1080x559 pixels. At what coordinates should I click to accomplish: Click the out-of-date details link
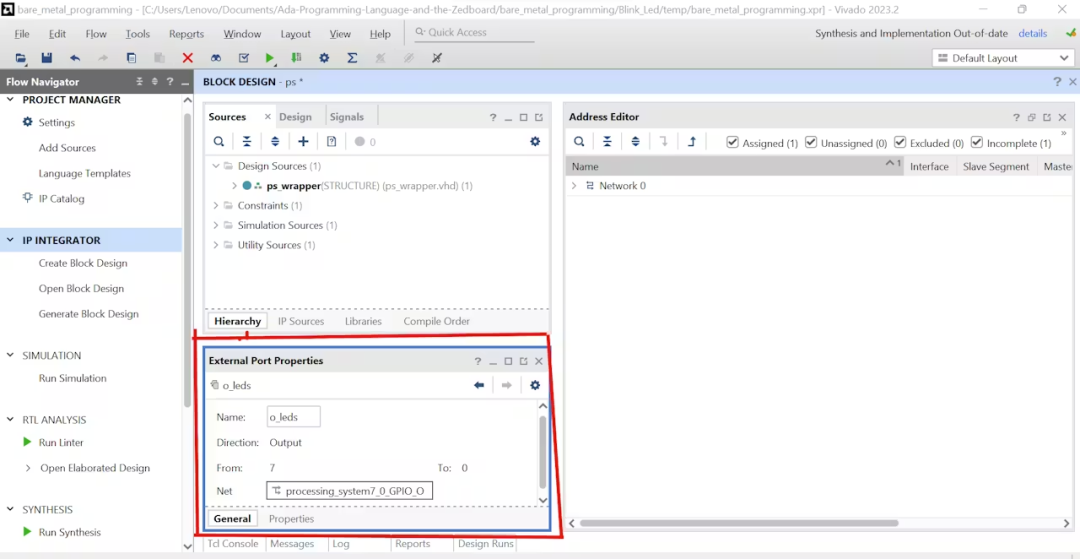1032,34
